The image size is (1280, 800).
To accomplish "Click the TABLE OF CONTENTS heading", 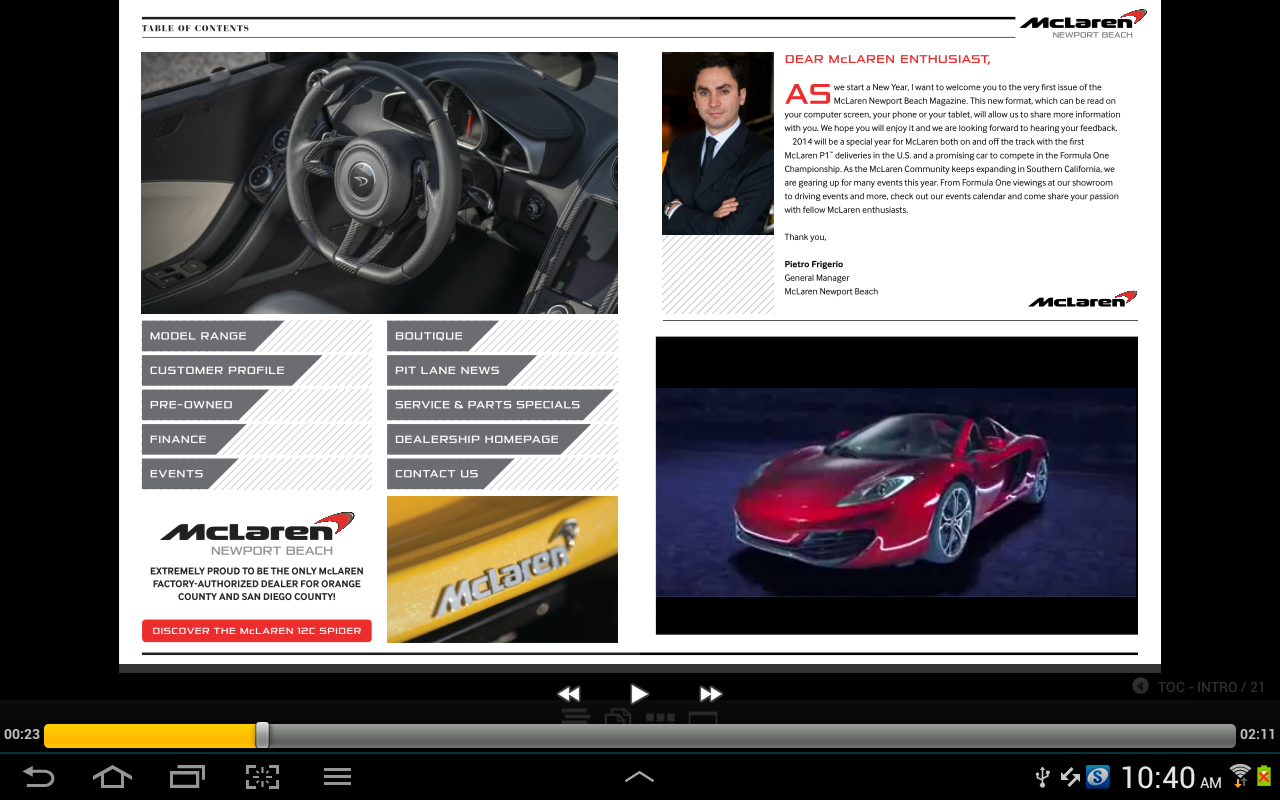I will (195, 28).
